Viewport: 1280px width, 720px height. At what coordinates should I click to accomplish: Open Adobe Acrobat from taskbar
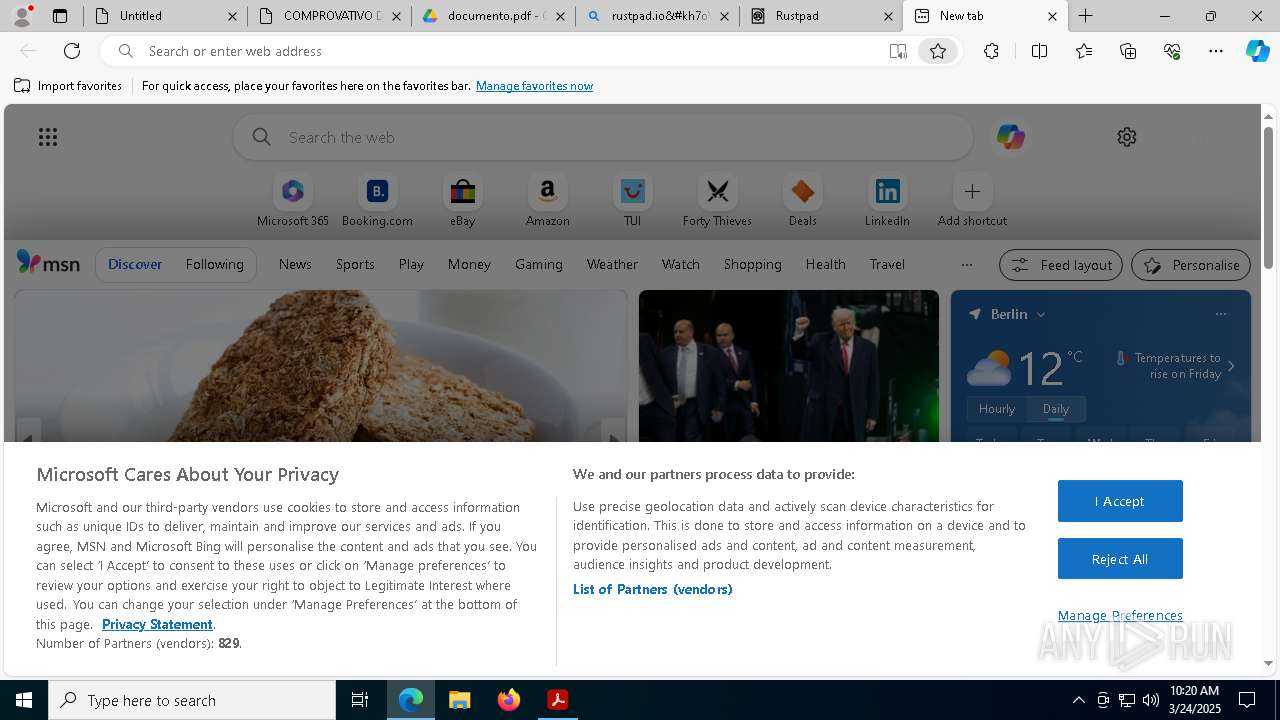click(558, 700)
